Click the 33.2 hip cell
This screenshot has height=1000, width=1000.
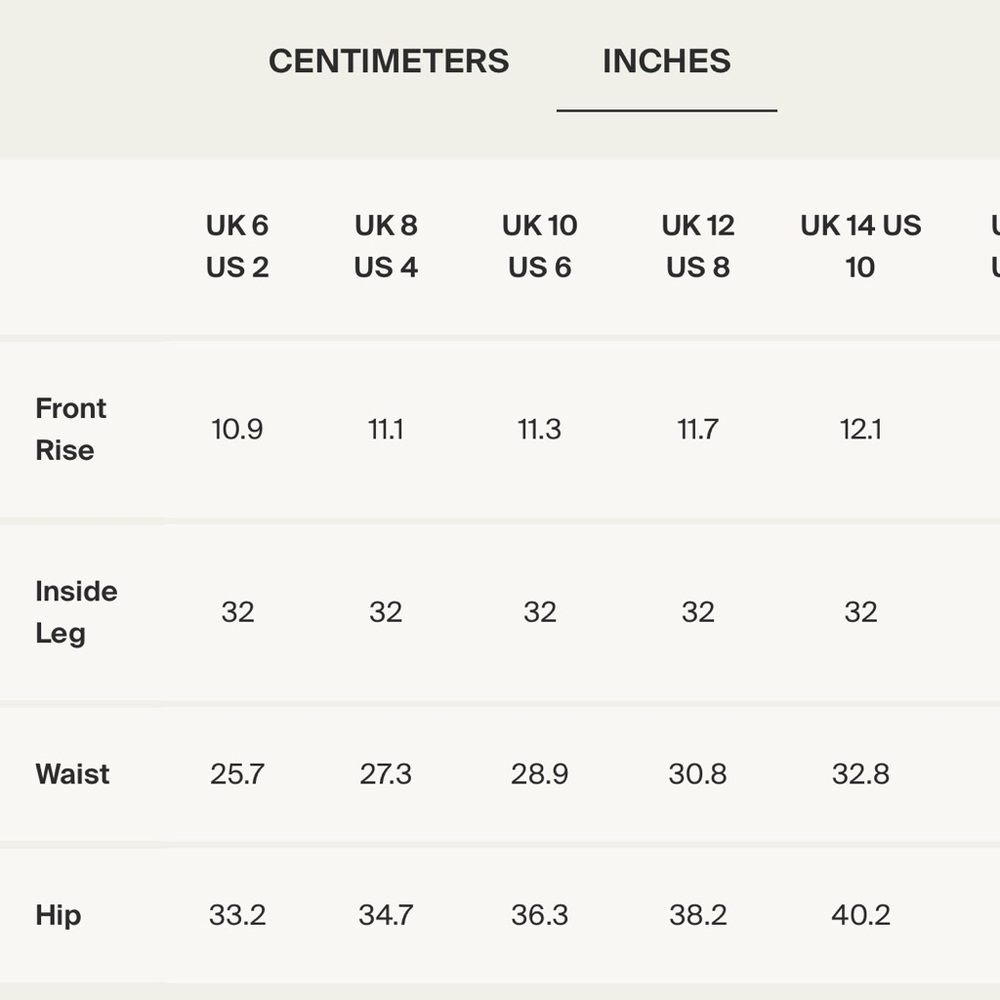pos(237,915)
